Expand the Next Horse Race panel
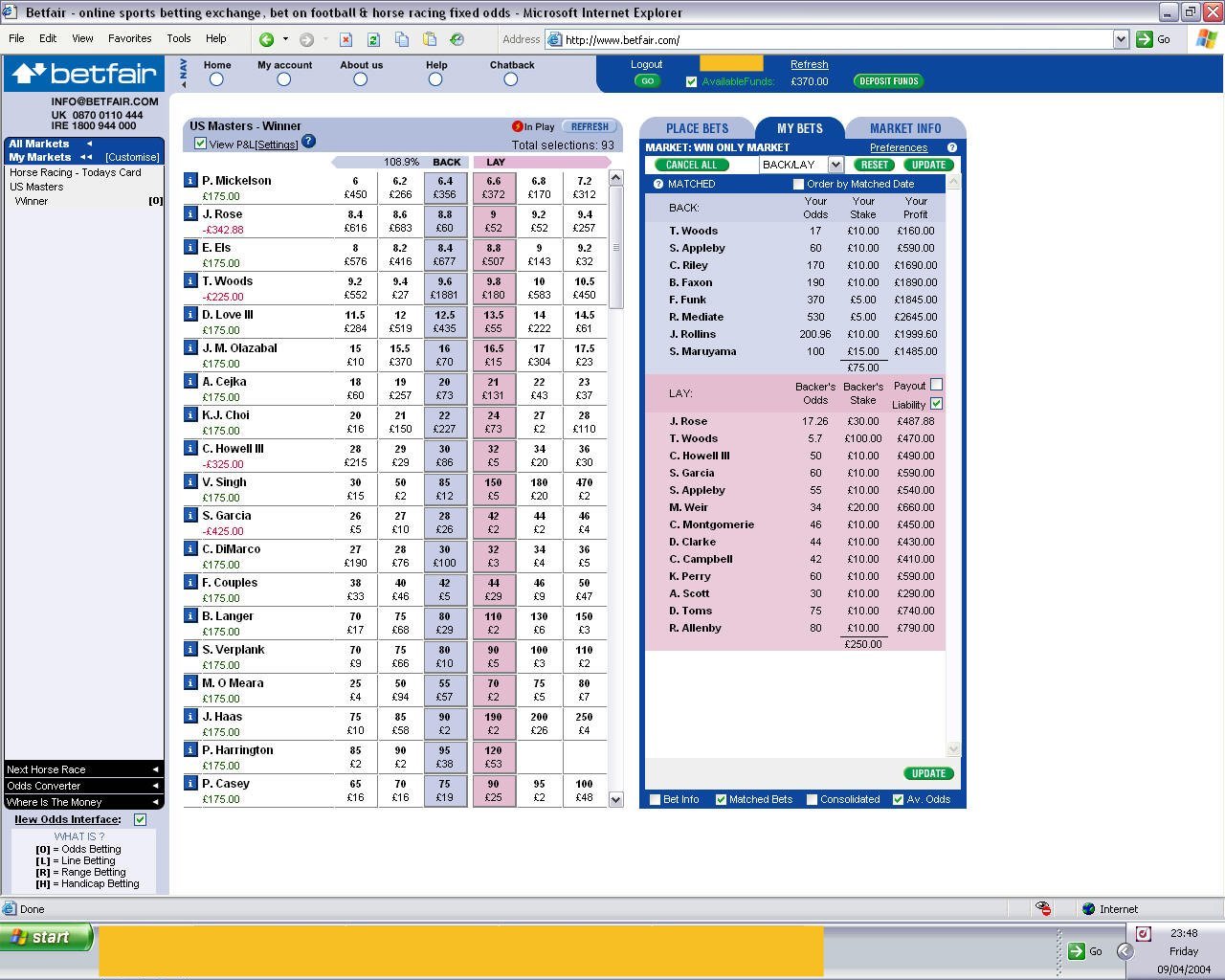Viewport: 1225px width, 980px height. click(x=83, y=769)
